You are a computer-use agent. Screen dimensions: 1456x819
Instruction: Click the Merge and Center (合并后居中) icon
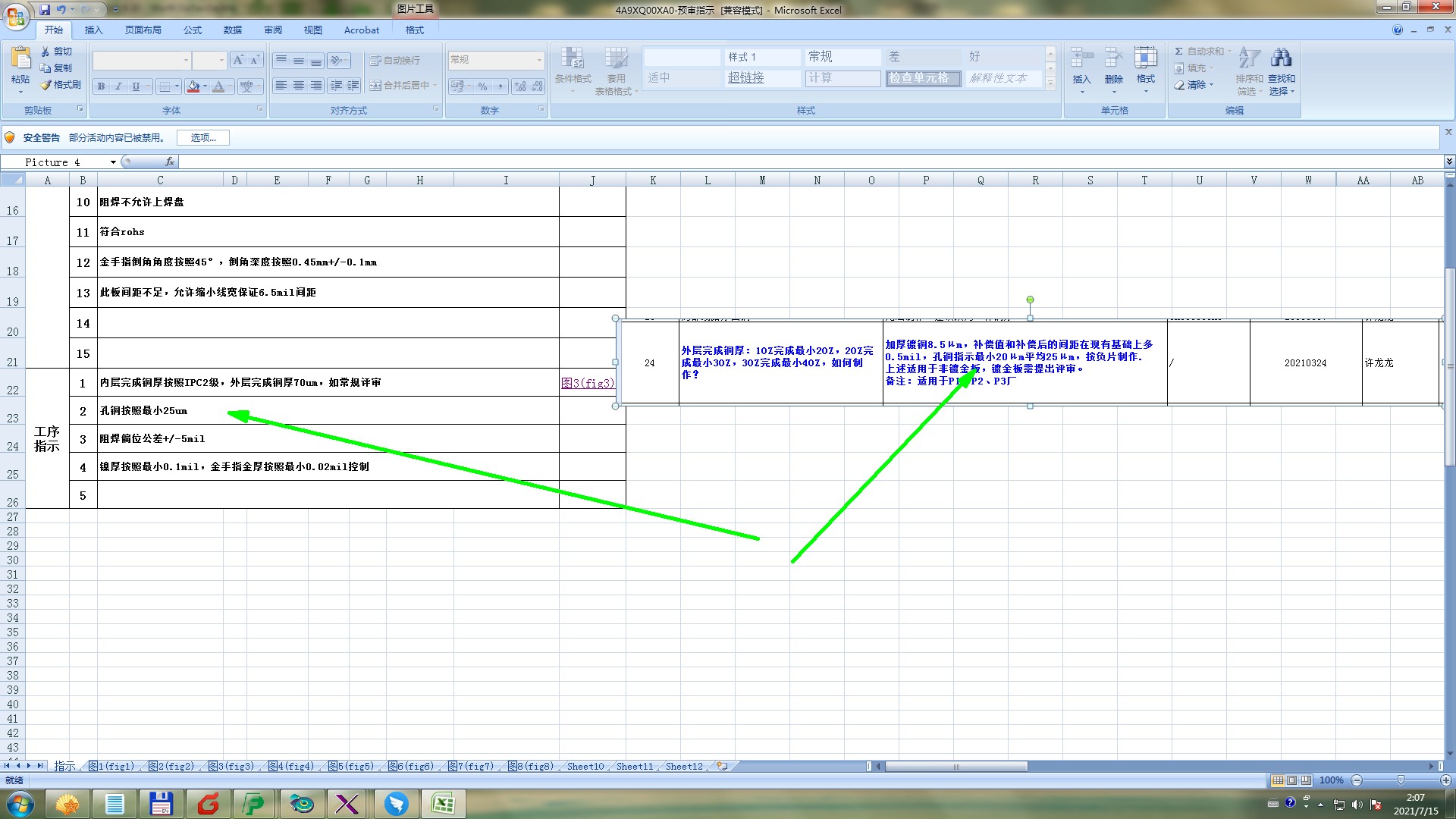(375, 86)
